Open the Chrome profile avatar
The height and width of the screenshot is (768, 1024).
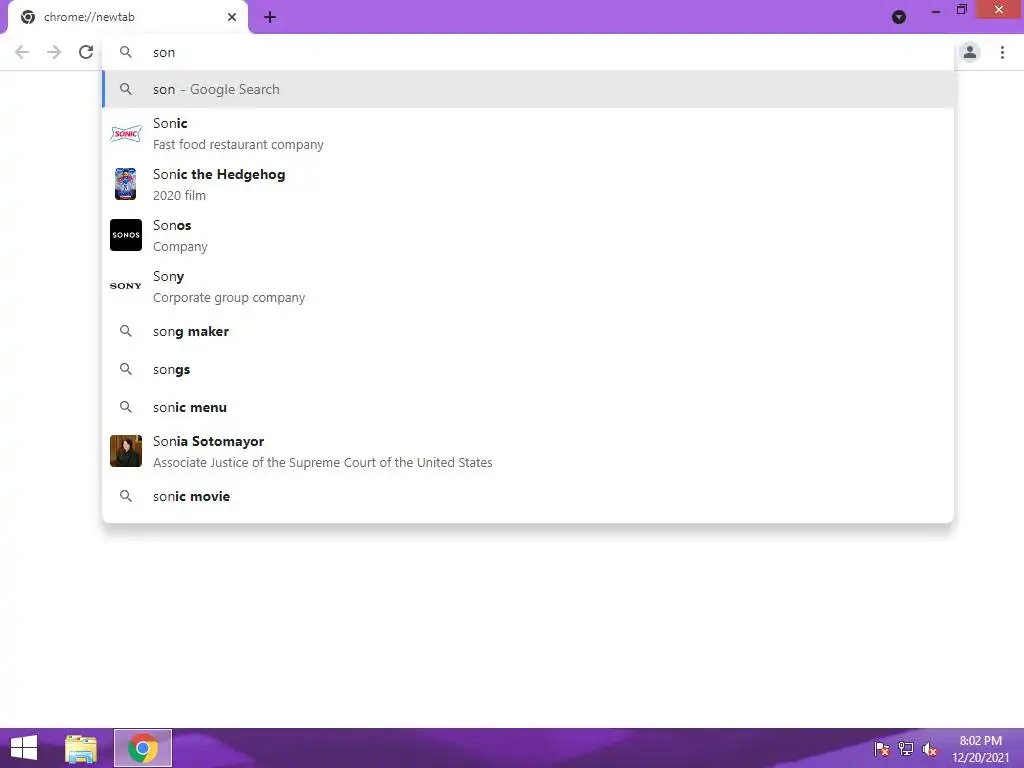tap(970, 52)
